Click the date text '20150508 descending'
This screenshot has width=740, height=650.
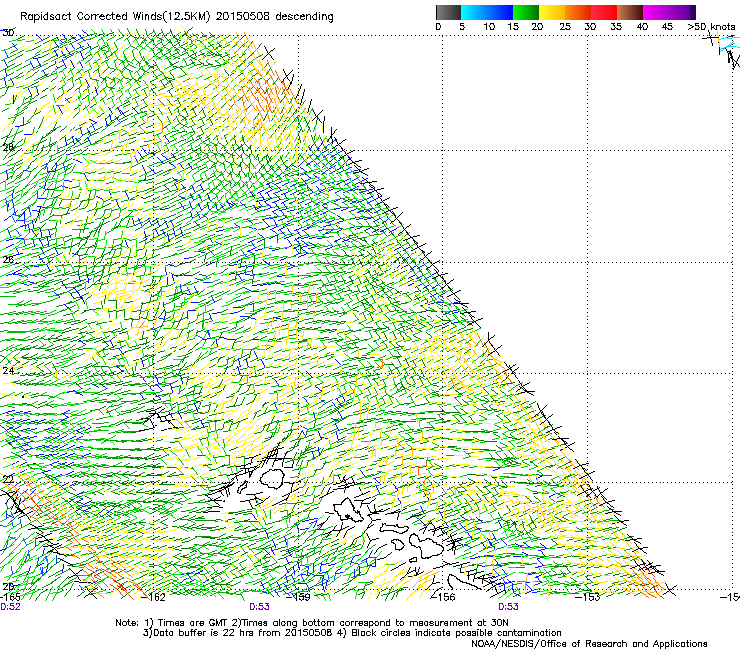point(275,17)
